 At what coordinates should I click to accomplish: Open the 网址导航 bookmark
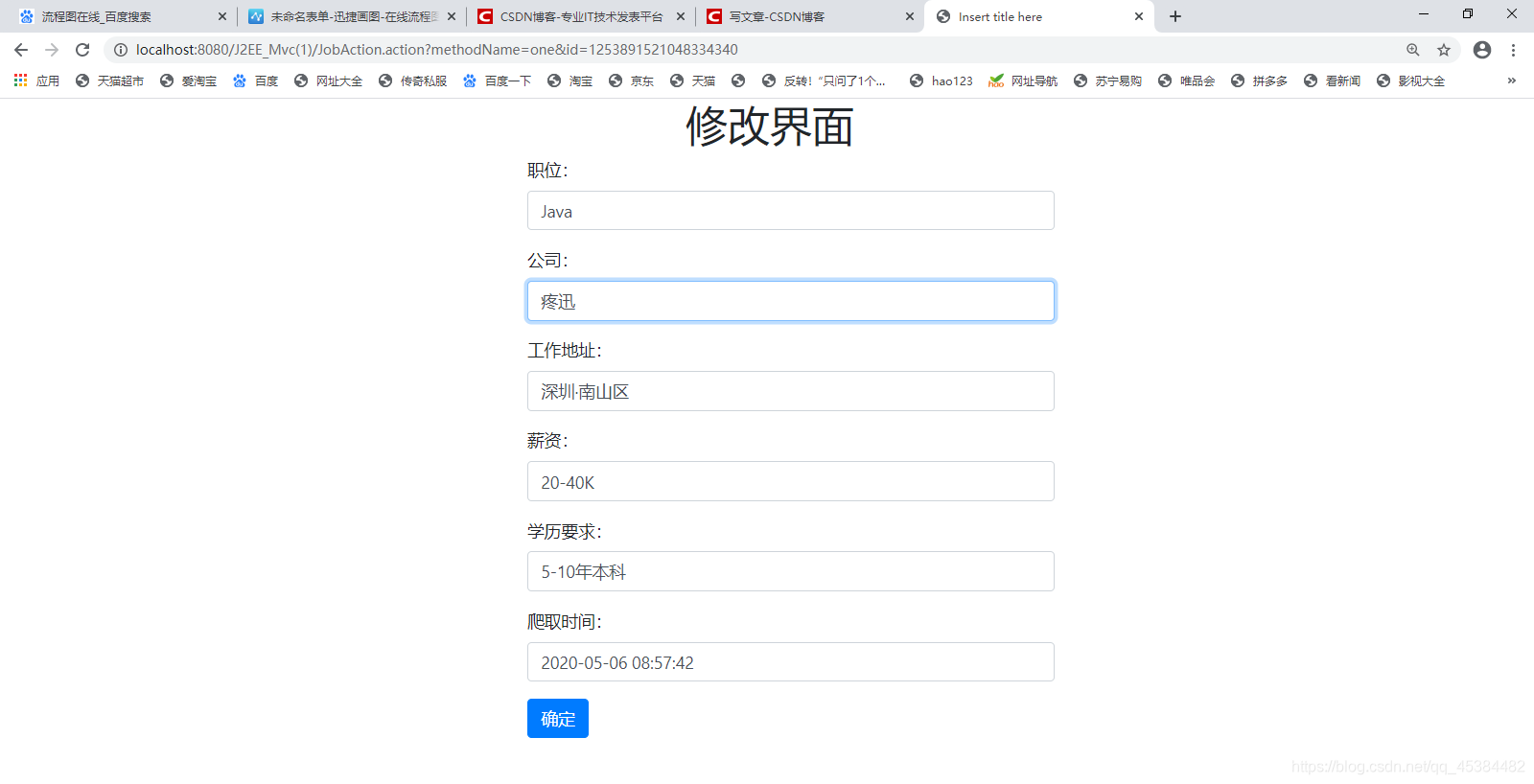pos(1023,81)
